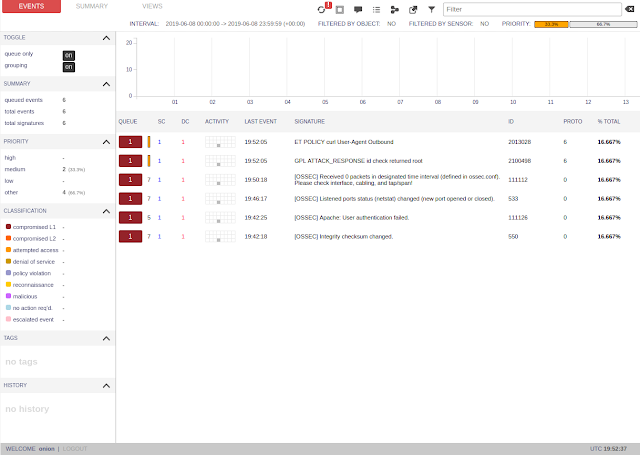The width and height of the screenshot is (640, 455).
Task: Click the orange 33.3% priority bar
Action: [x=551, y=24]
